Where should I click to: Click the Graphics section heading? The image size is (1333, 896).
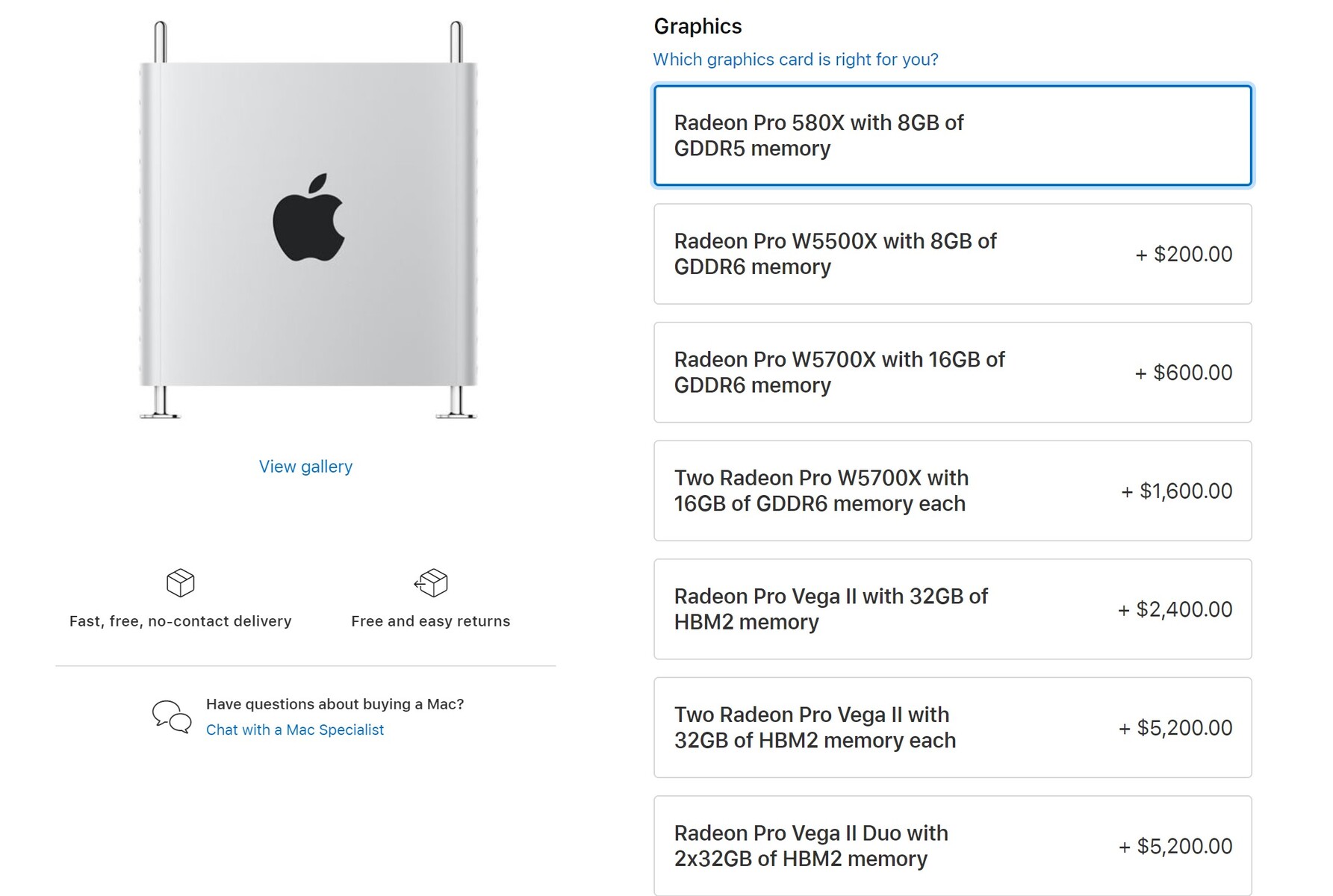(697, 26)
